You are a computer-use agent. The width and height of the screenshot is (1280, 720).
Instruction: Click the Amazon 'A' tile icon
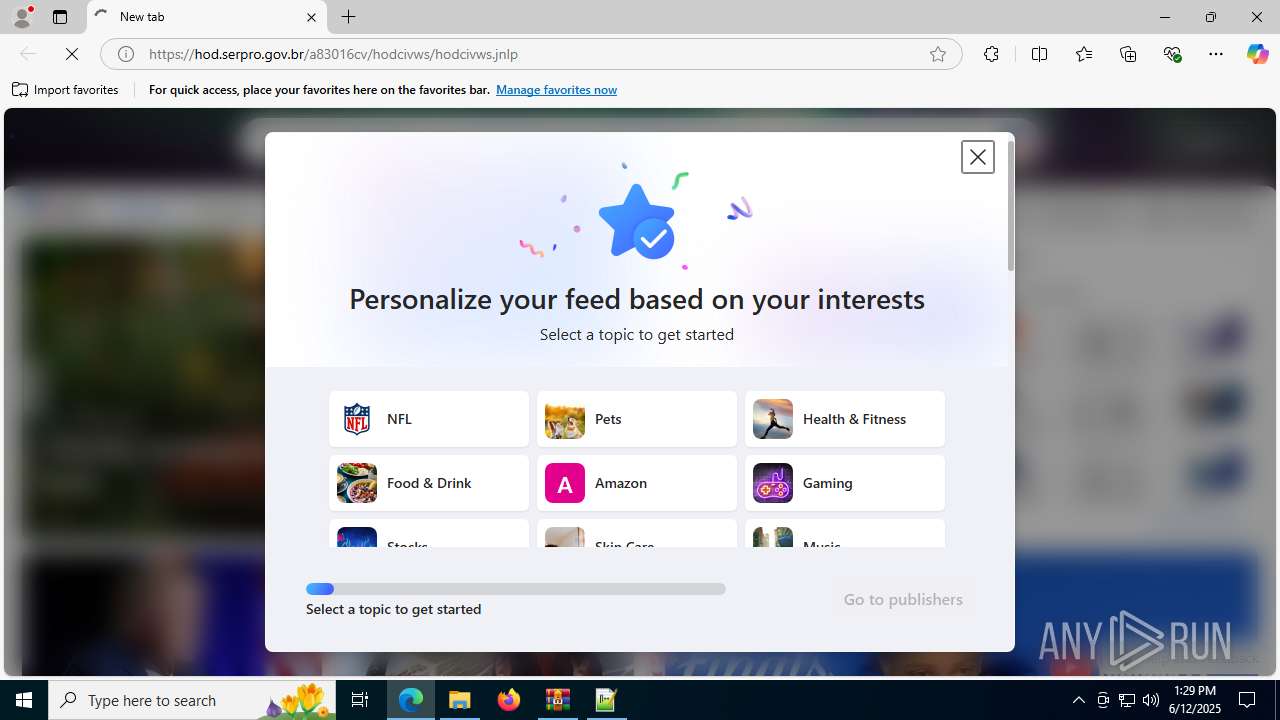point(565,483)
